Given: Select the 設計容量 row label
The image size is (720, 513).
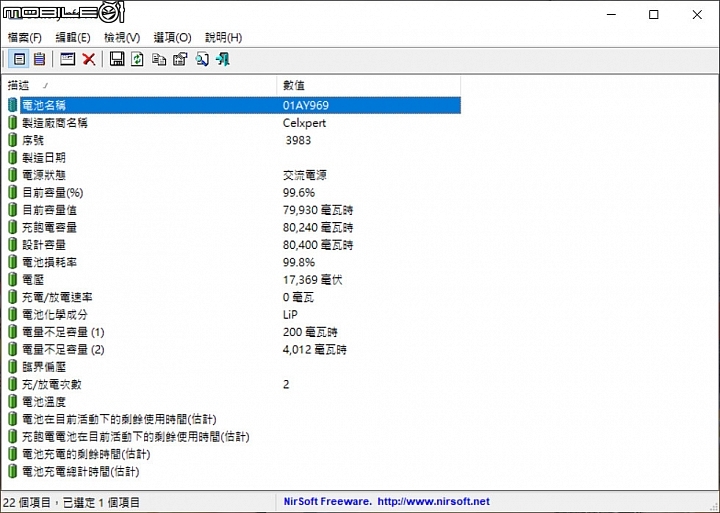Looking at the screenshot, I should point(44,245).
